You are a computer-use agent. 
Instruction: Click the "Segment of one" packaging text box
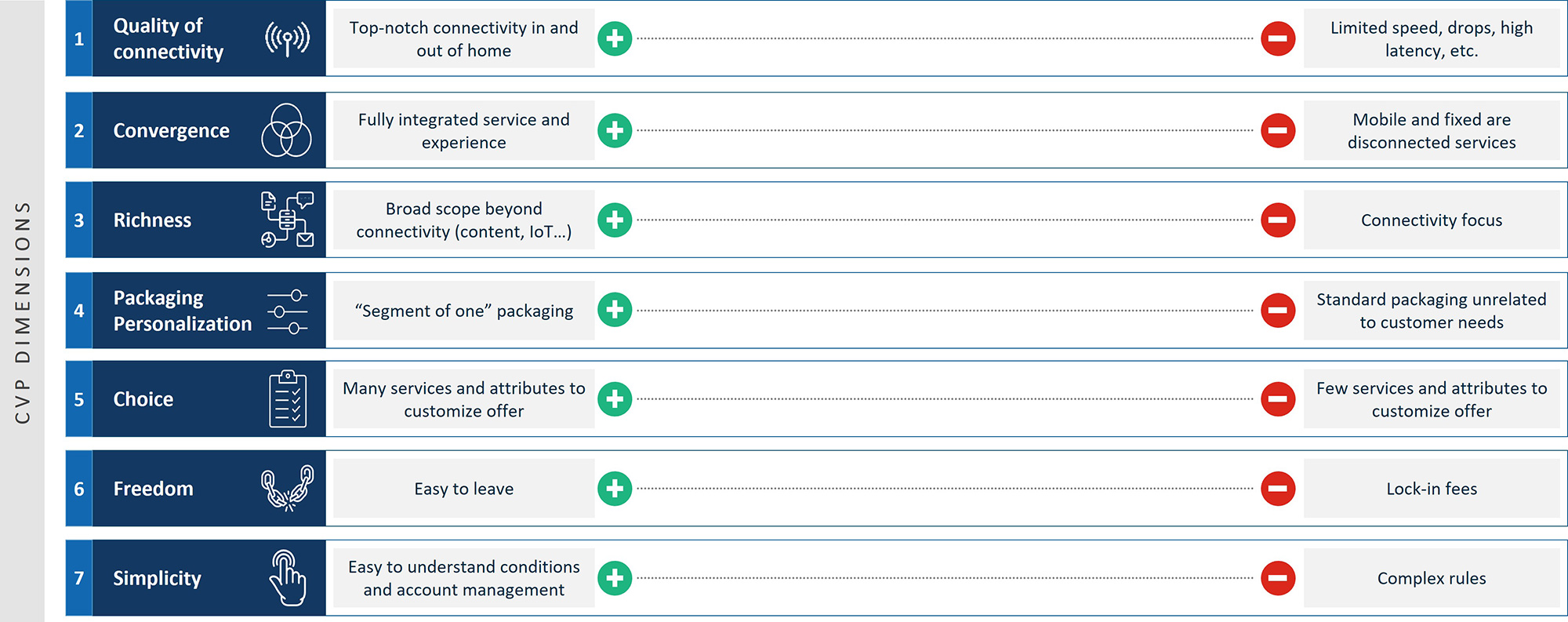pyautogui.click(x=463, y=311)
